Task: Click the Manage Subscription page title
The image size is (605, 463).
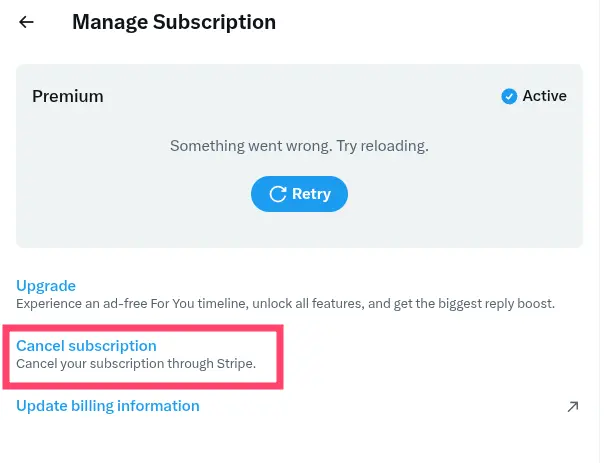Action: pos(174,22)
